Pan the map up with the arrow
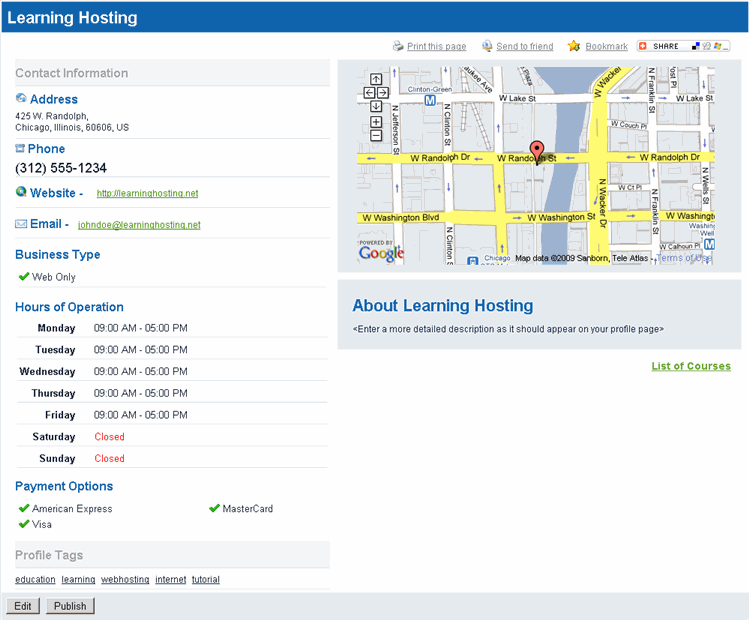749x620 pixels. [376, 80]
